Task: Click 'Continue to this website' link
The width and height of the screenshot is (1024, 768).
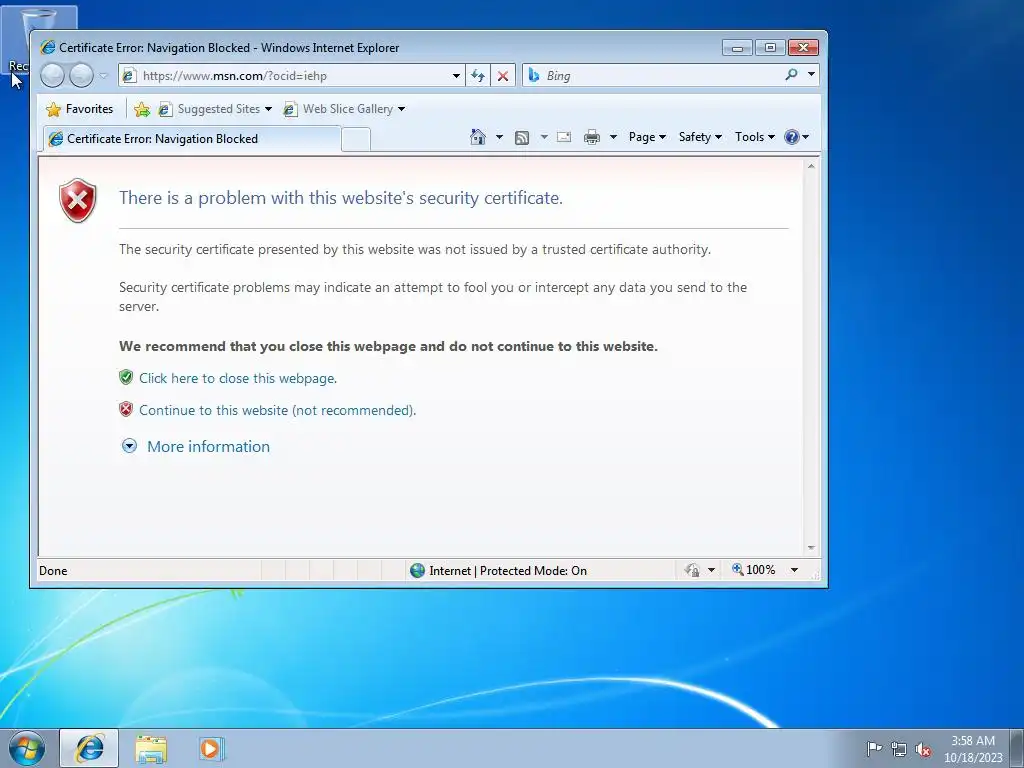Action: point(278,410)
